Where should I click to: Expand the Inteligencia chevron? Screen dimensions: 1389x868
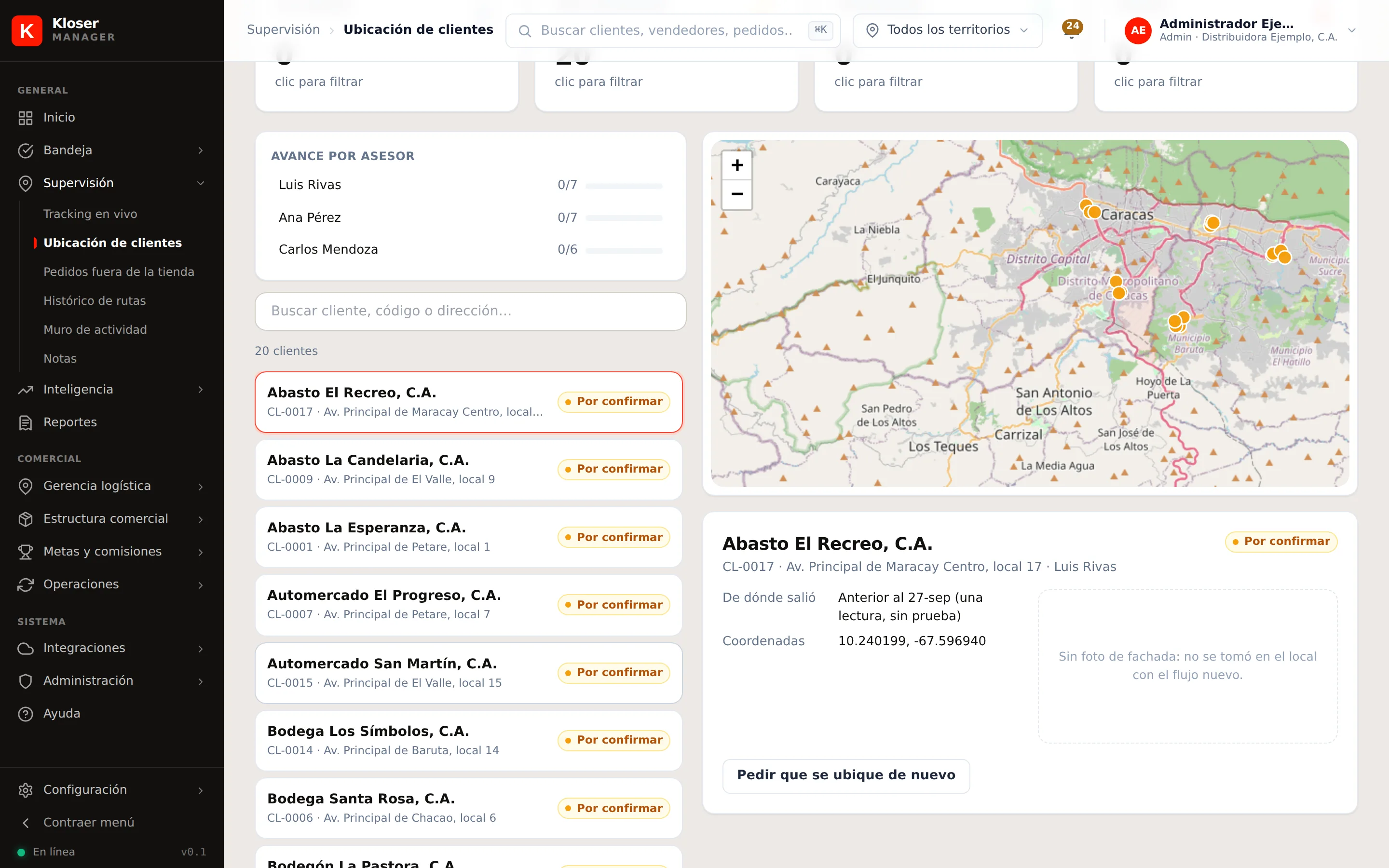click(200, 390)
